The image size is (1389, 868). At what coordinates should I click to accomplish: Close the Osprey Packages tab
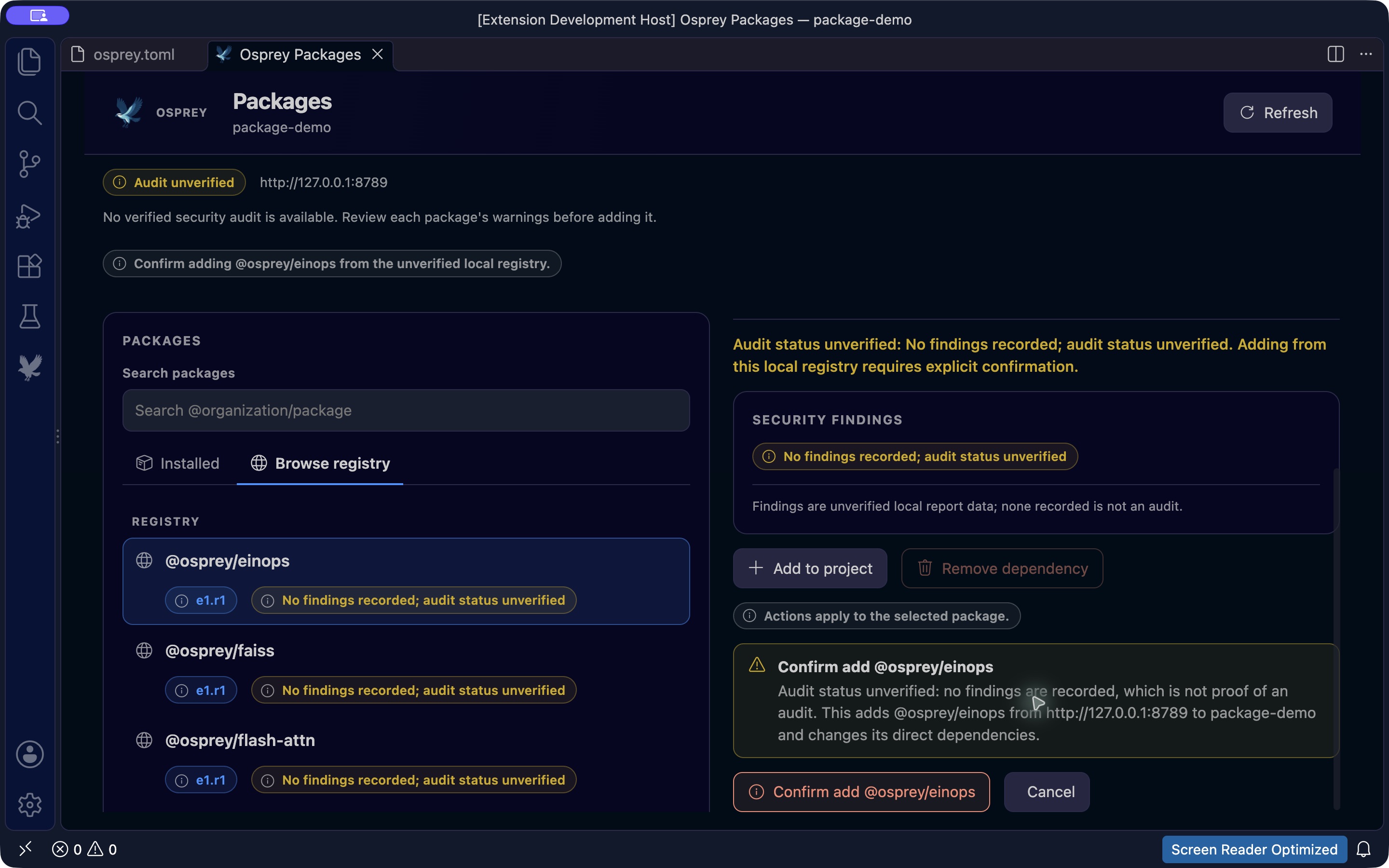378,54
